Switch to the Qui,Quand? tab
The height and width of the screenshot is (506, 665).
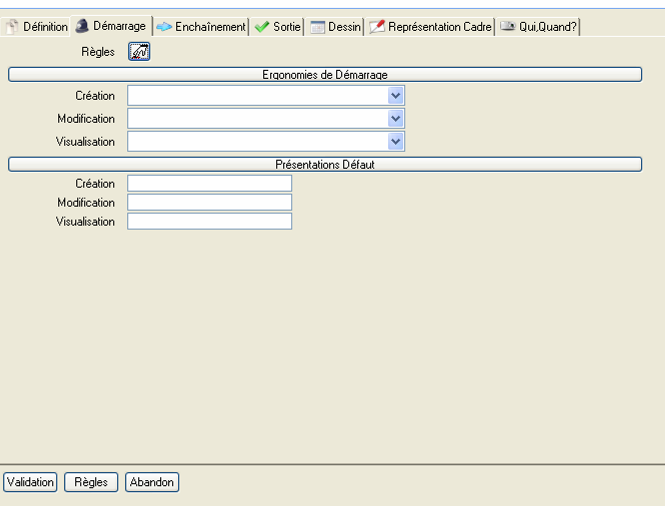tap(539, 27)
